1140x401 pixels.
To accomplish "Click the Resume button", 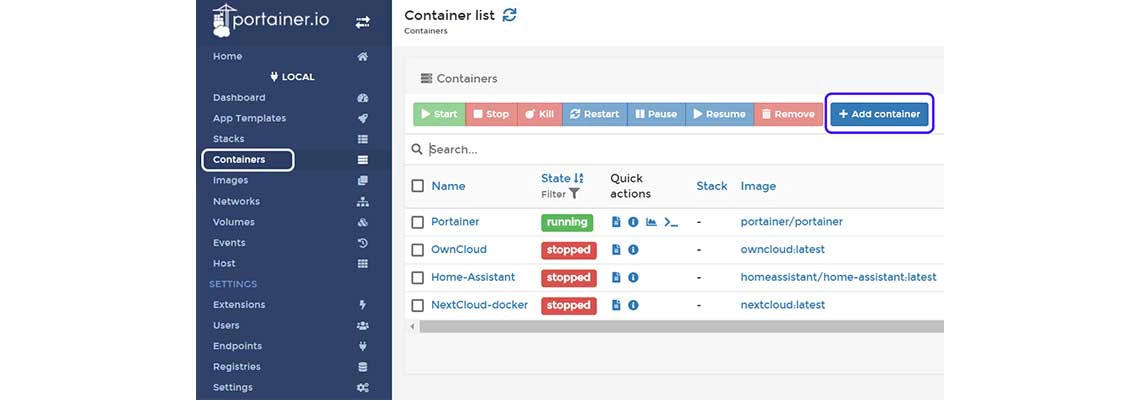I will click(719, 114).
